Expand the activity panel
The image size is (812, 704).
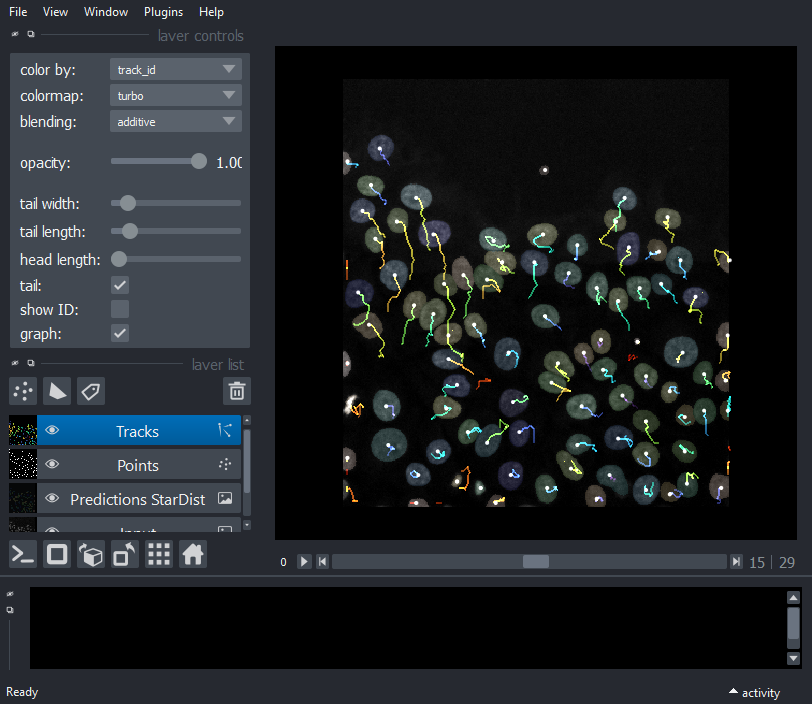coord(755,693)
